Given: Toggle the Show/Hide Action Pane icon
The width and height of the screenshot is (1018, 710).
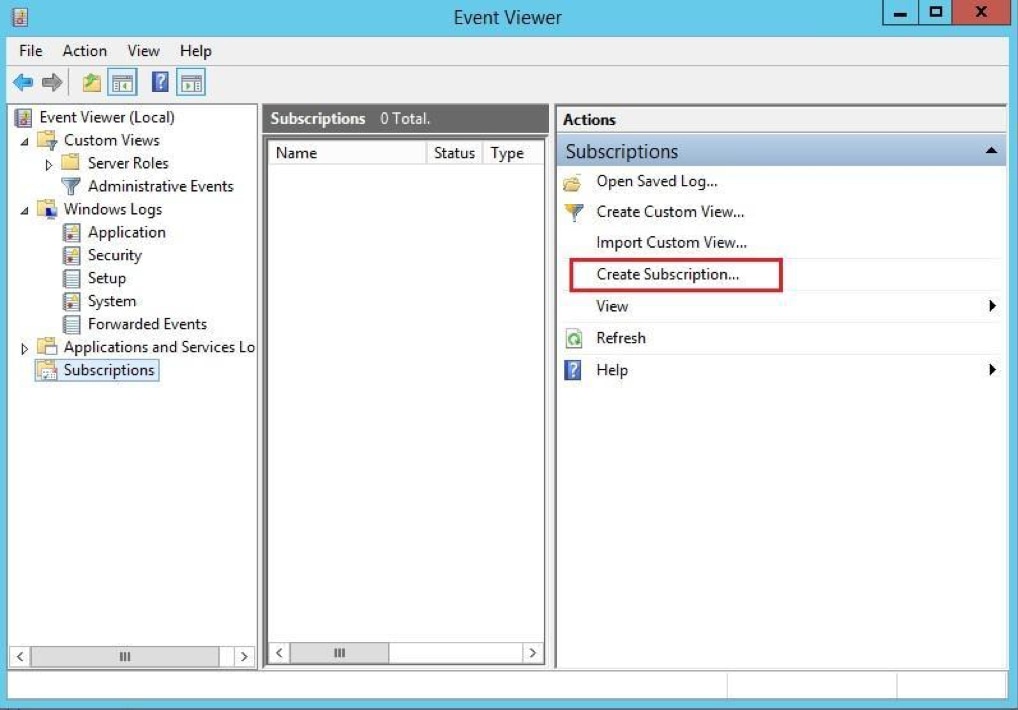Looking at the screenshot, I should 191,83.
